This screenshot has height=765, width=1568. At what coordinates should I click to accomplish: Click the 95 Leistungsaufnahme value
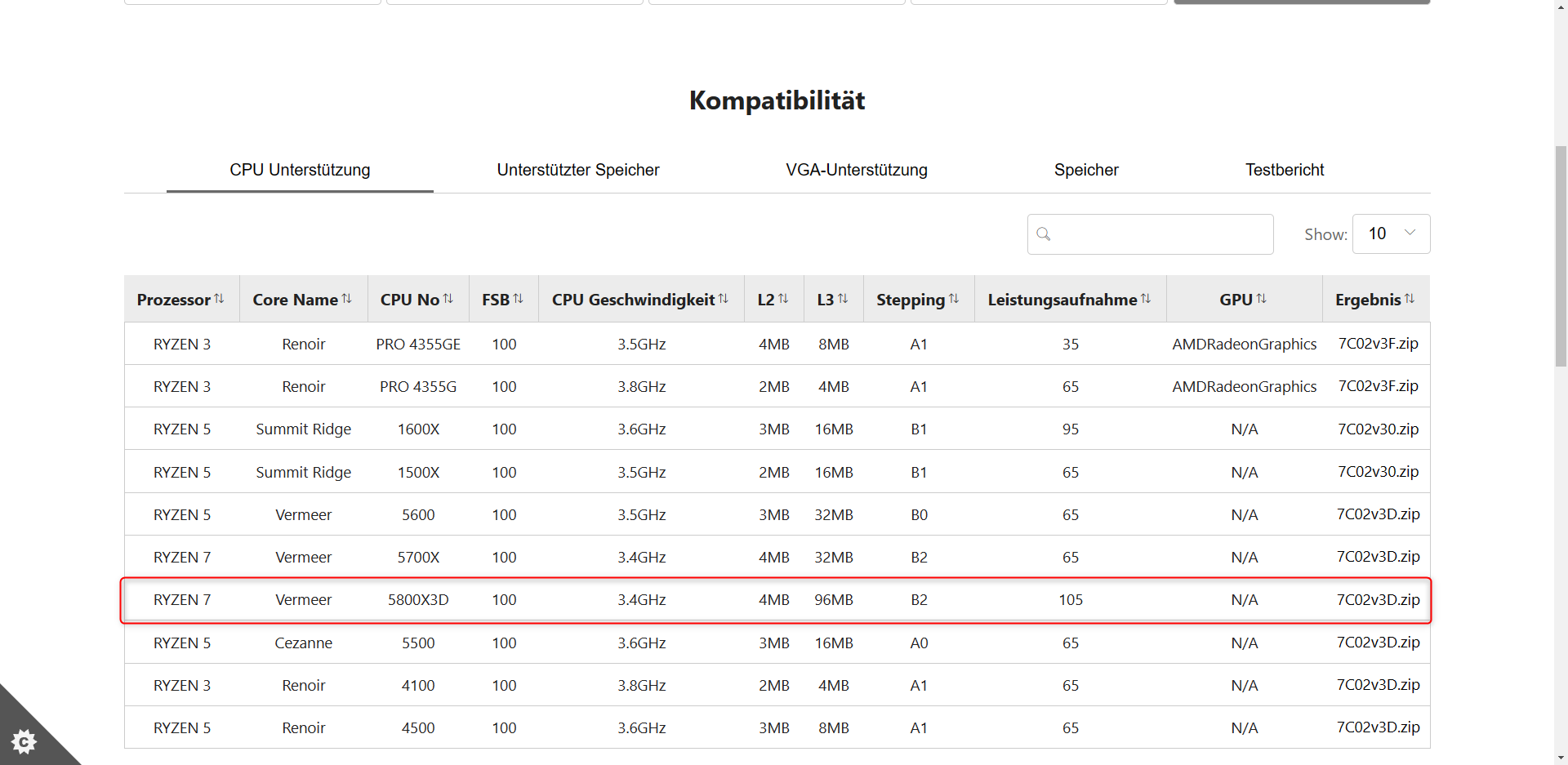pyautogui.click(x=1071, y=429)
